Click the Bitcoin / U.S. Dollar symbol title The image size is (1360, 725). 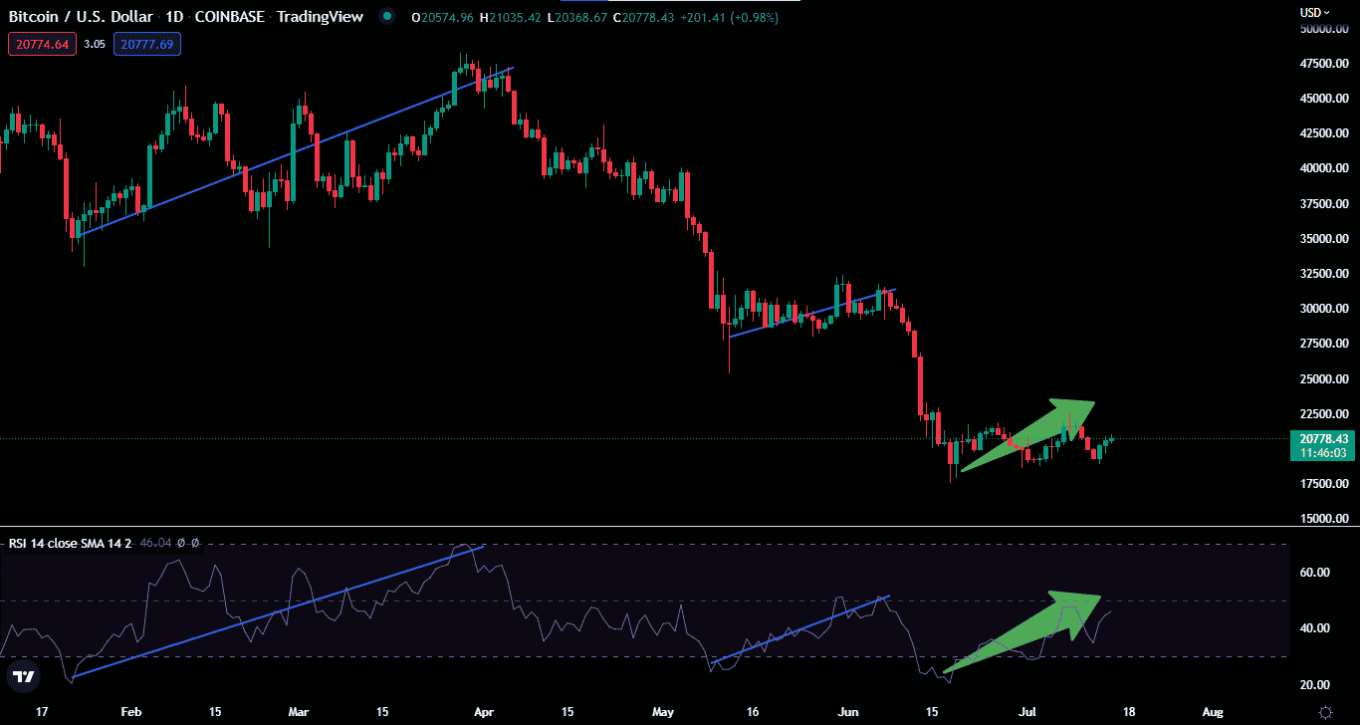80,17
